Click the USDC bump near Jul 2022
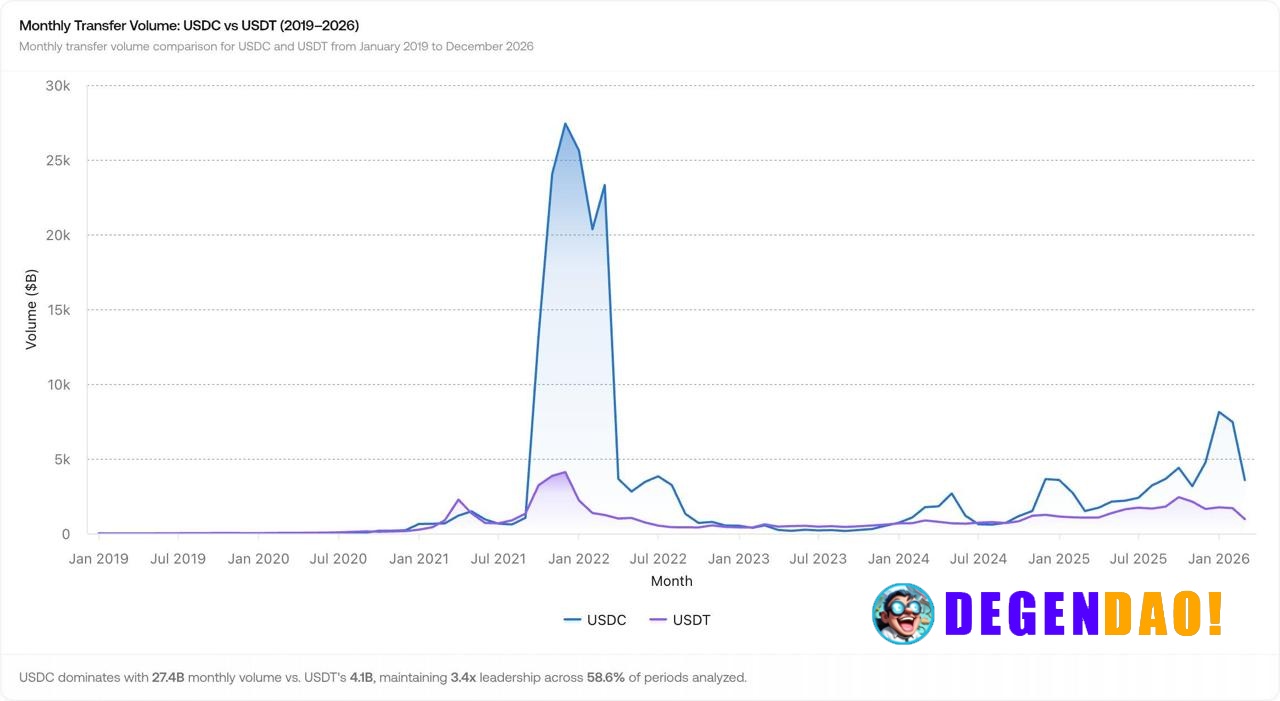This screenshot has height=701, width=1280. (659, 477)
